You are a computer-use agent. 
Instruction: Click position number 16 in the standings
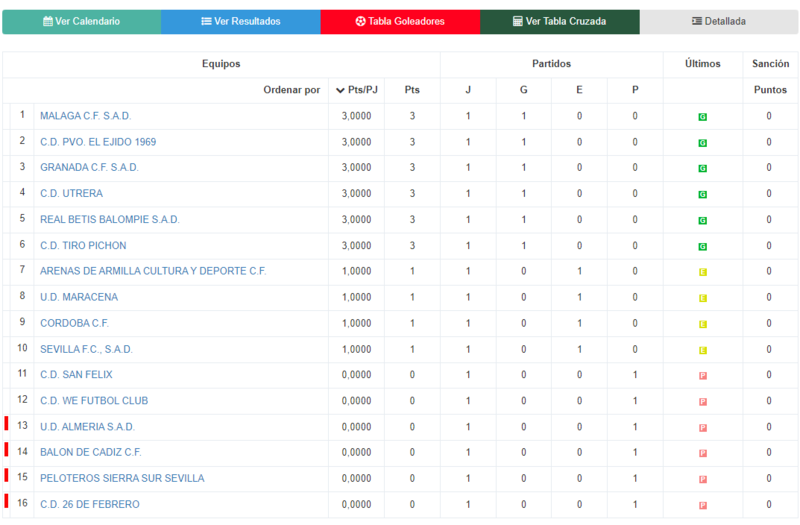22,503
